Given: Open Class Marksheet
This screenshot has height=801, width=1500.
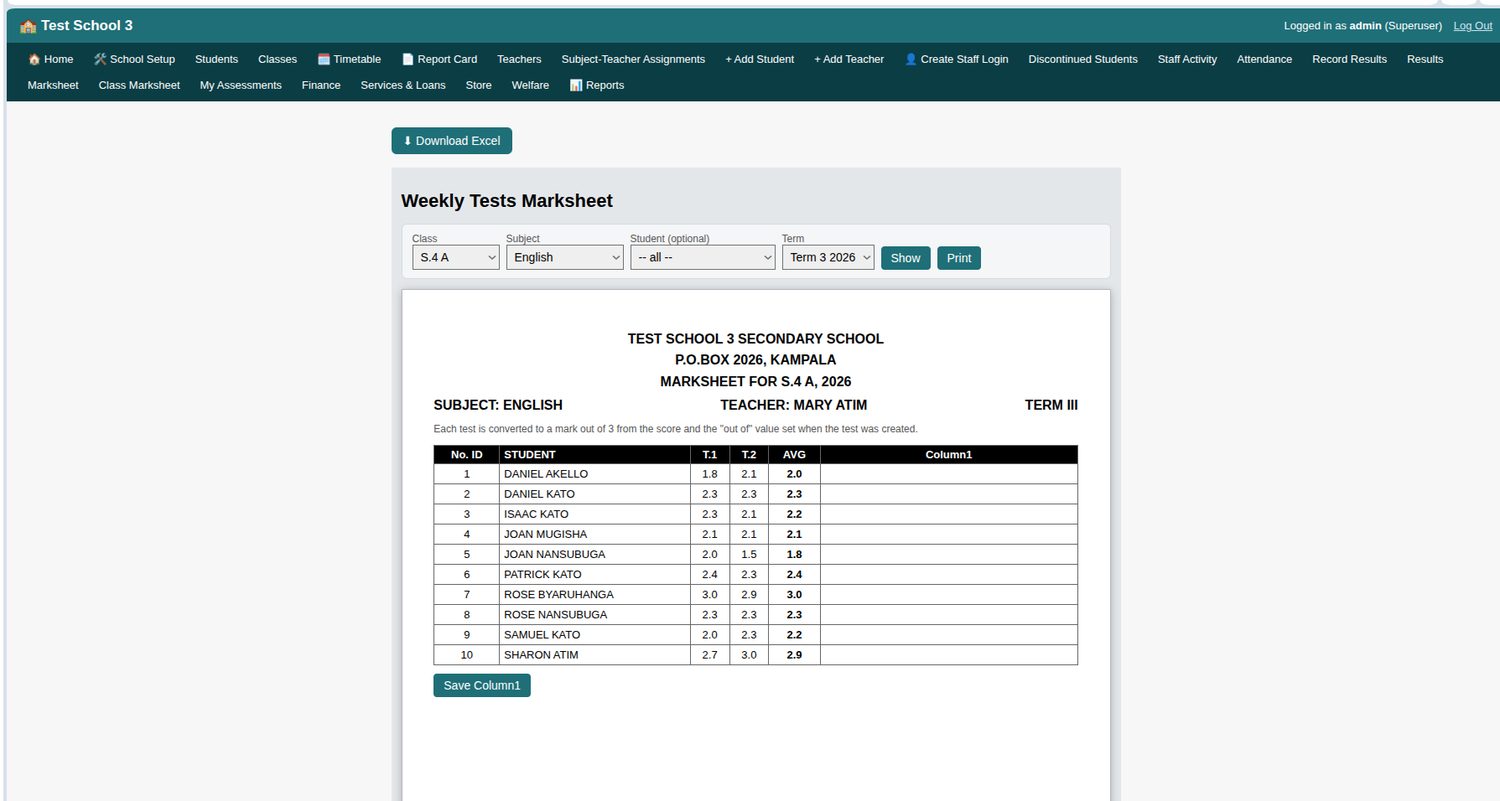Looking at the screenshot, I should point(139,85).
